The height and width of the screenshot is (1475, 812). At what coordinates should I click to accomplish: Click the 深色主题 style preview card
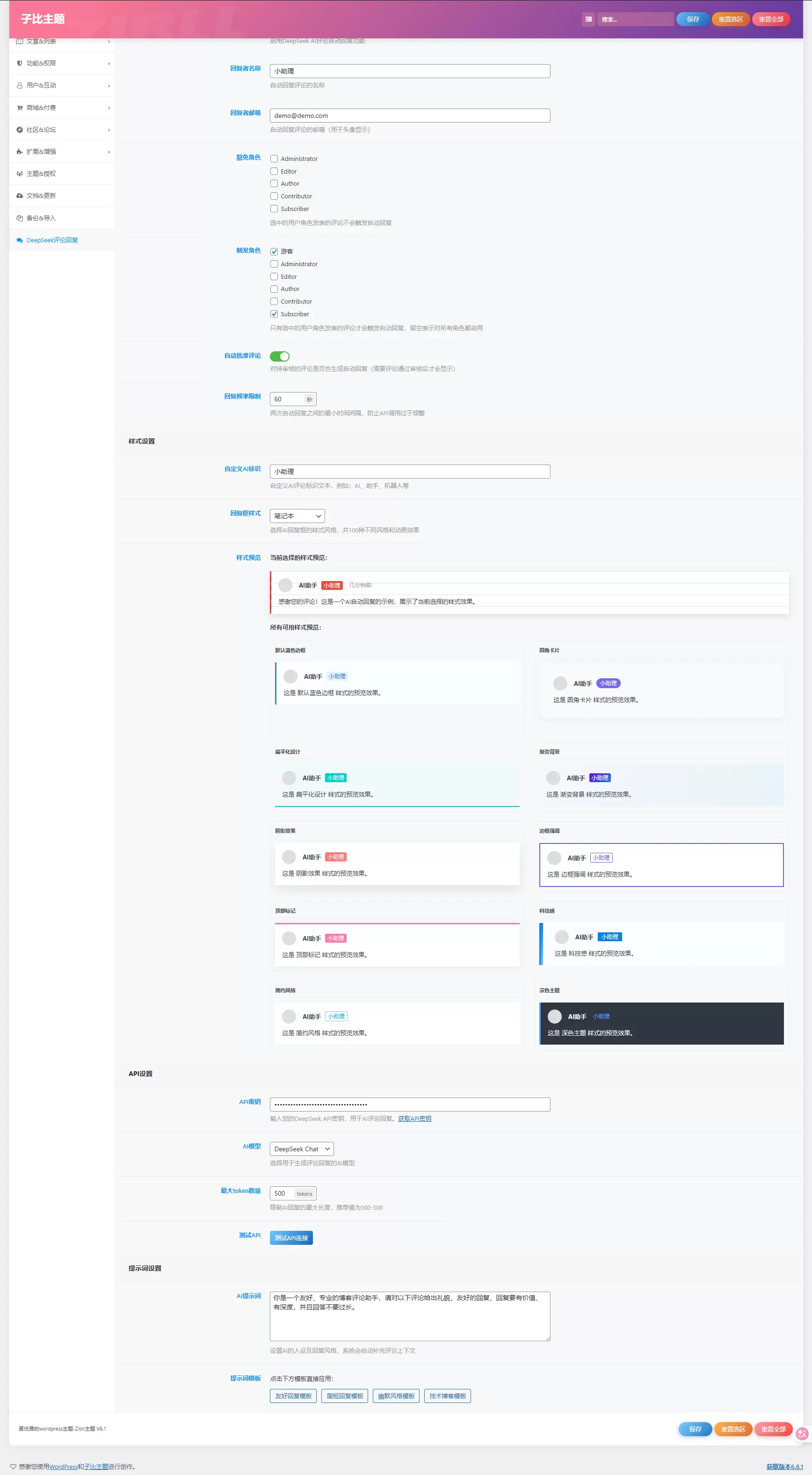[661, 1016]
